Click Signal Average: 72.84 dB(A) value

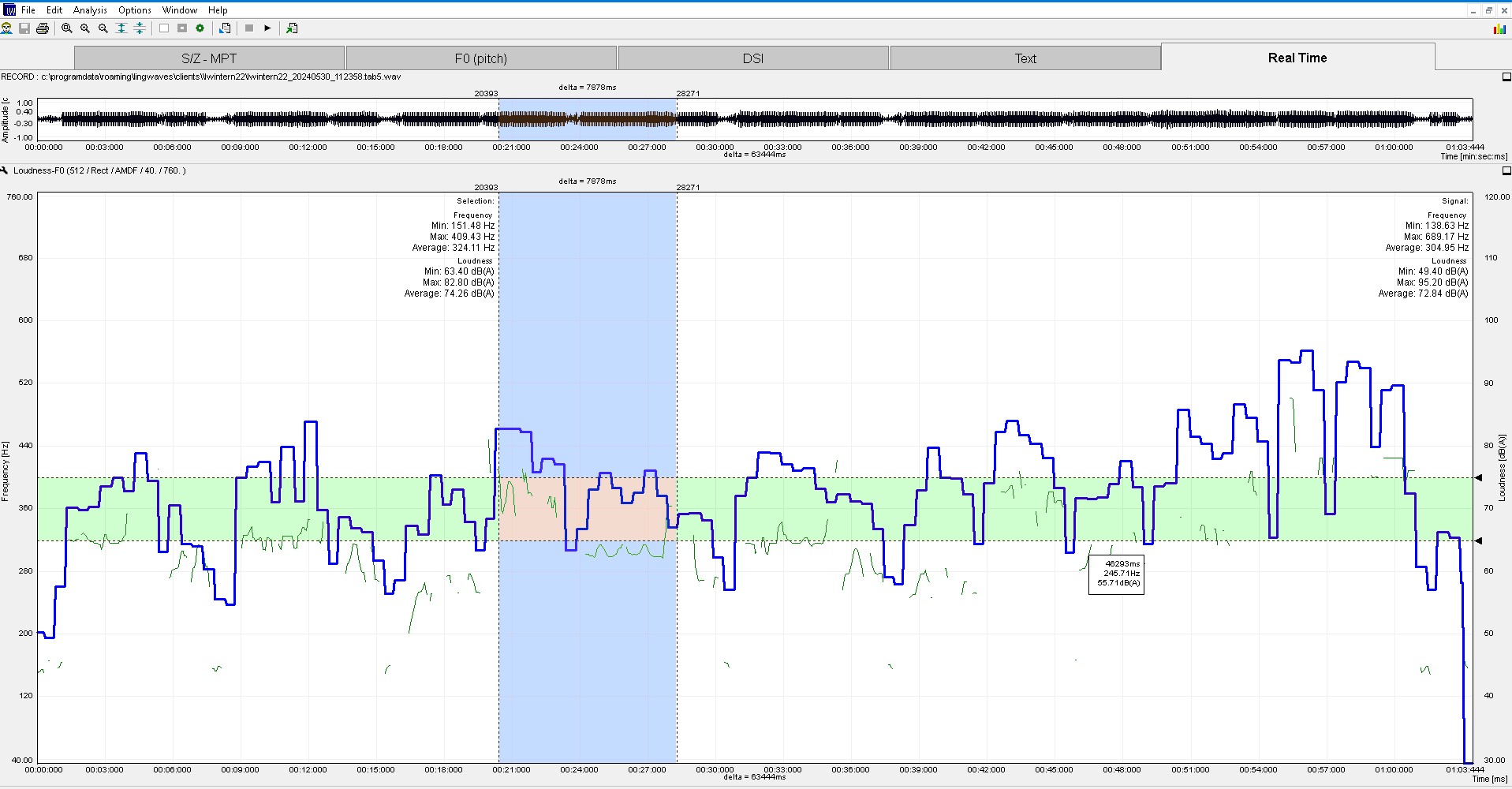1424,294
